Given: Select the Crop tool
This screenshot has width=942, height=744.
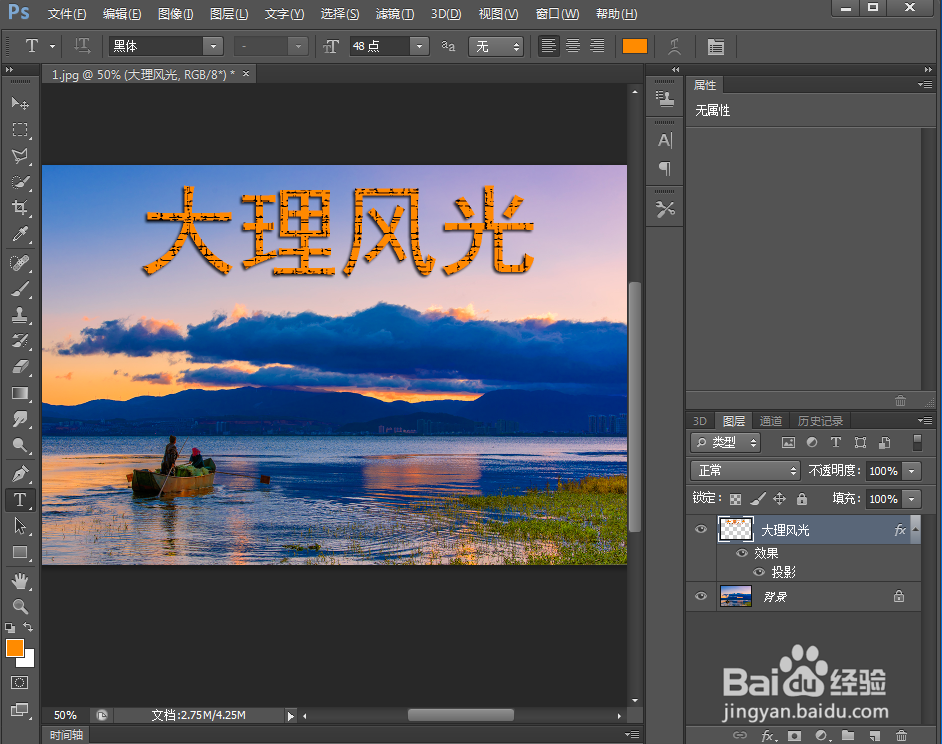Looking at the screenshot, I should (x=19, y=208).
